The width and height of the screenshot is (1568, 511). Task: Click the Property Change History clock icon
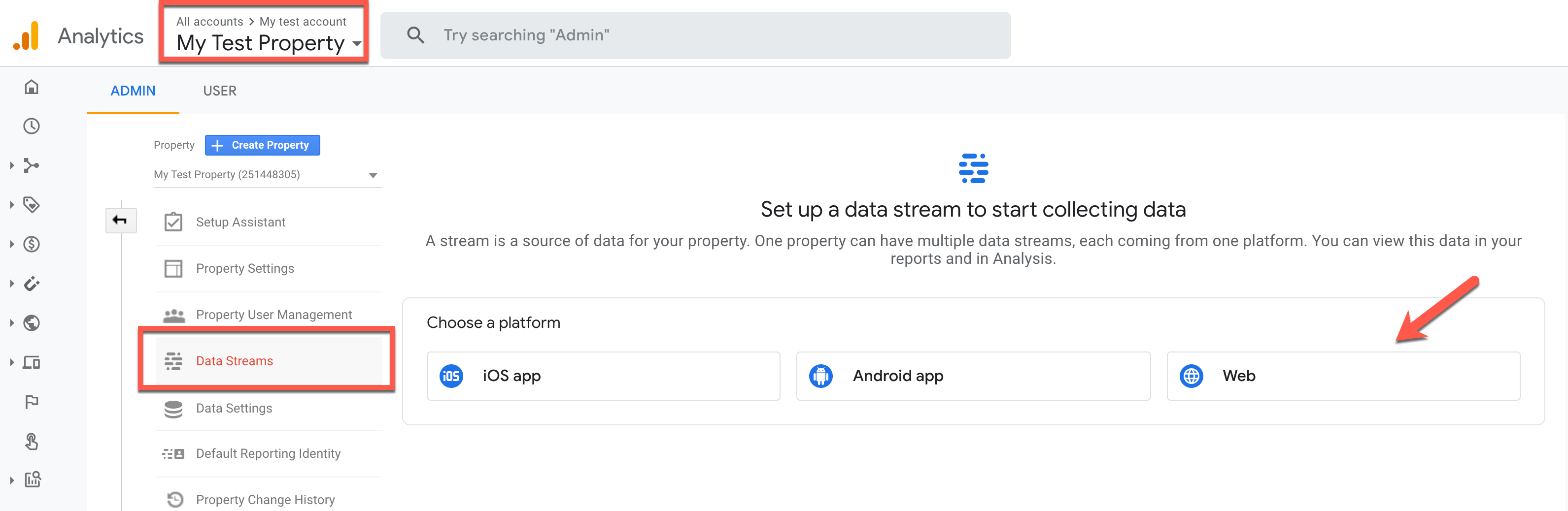click(175, 500)
